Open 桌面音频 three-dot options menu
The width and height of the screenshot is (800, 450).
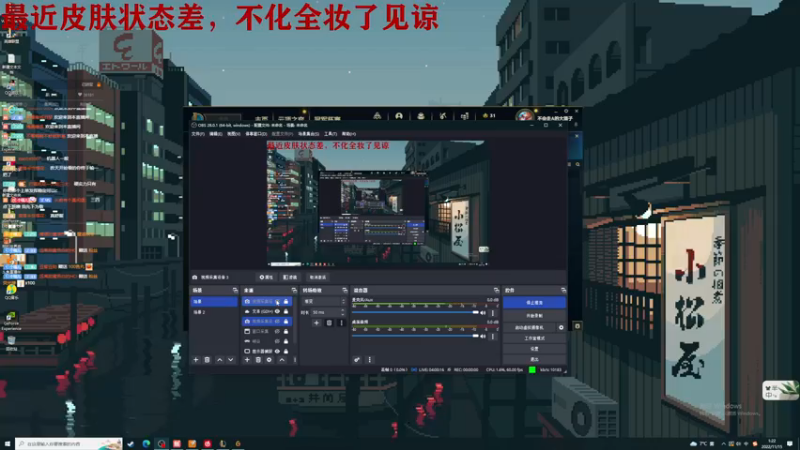click(x=493, y=336)
